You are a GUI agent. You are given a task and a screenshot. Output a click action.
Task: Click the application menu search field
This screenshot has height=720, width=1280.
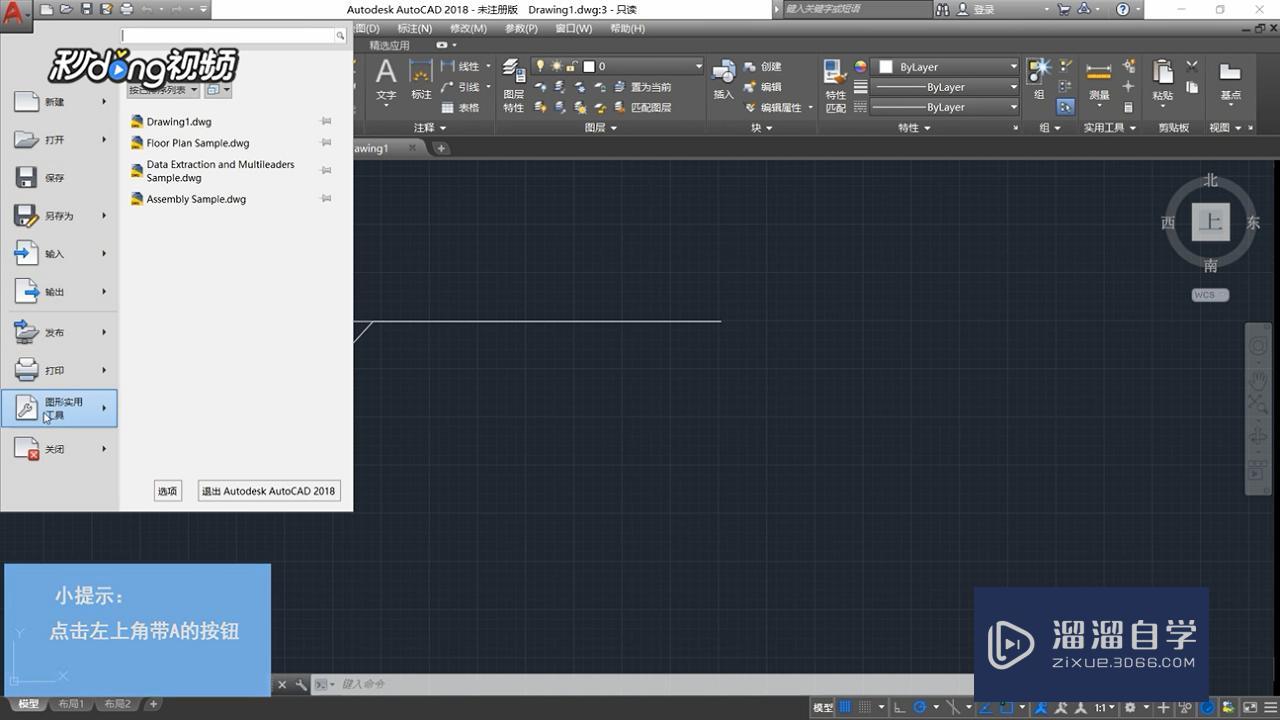coord(228,36)
